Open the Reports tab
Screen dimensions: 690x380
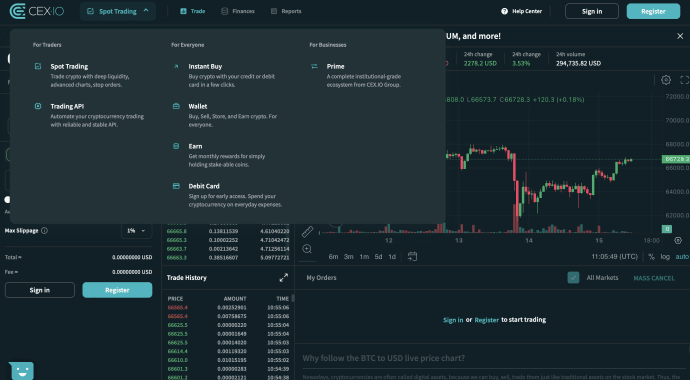[286, 11]
